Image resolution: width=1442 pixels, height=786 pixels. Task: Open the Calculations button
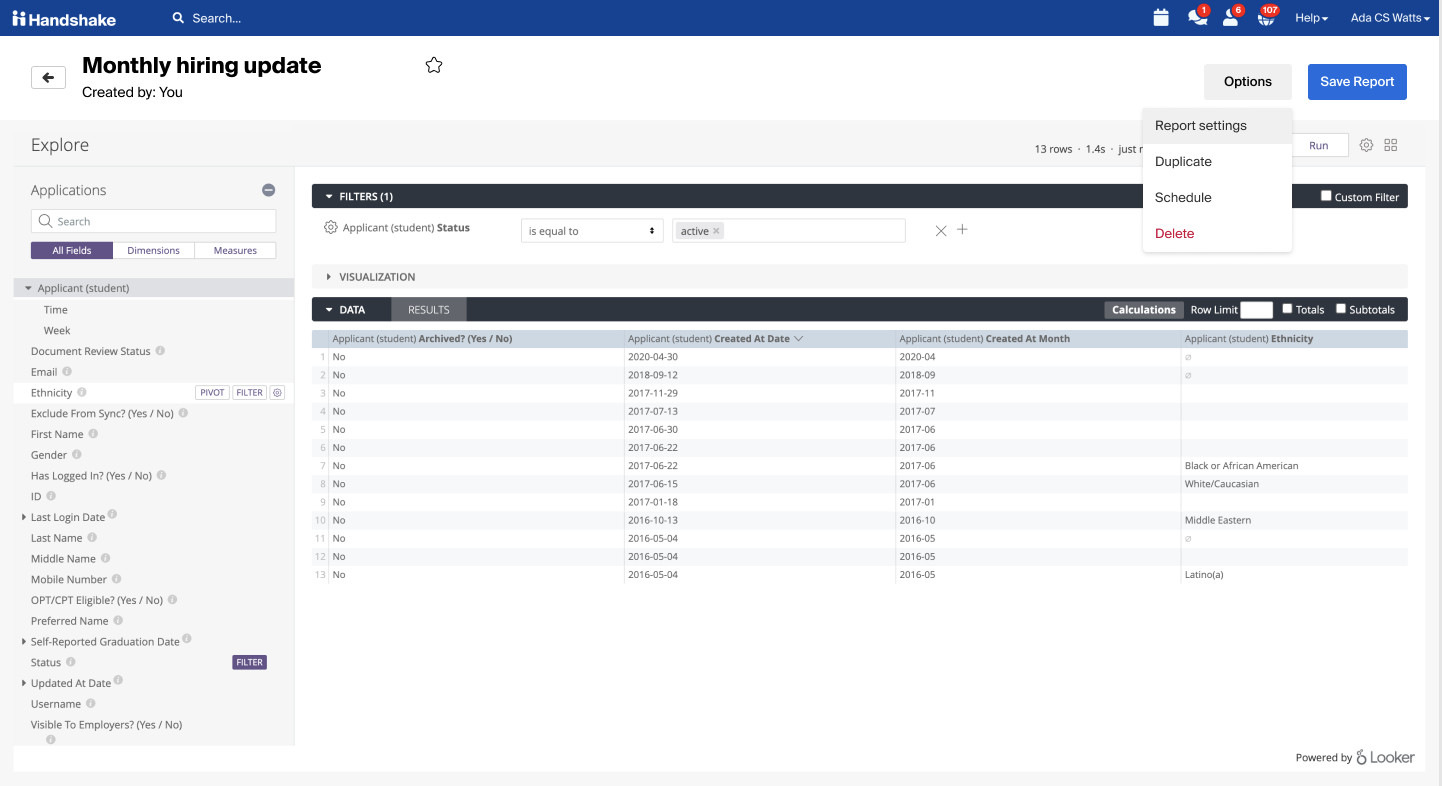pos(1144,310)
